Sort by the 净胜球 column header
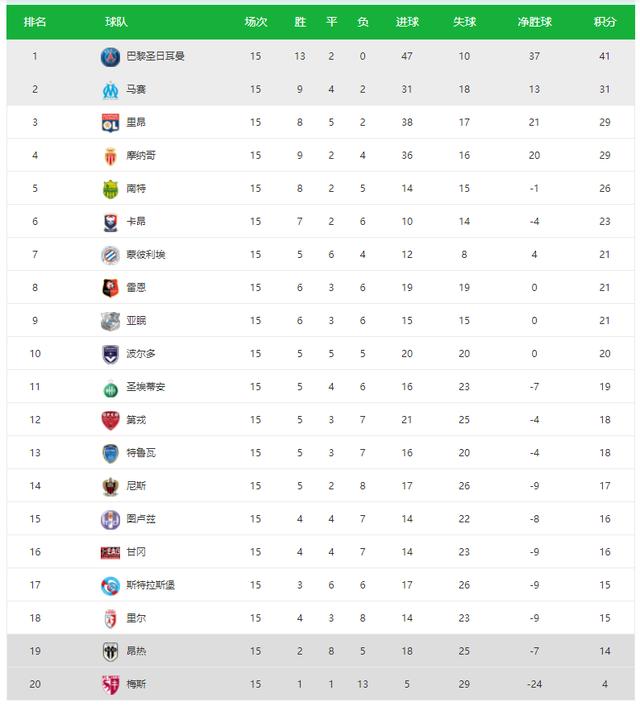640x707 pixels. [534, 22]
